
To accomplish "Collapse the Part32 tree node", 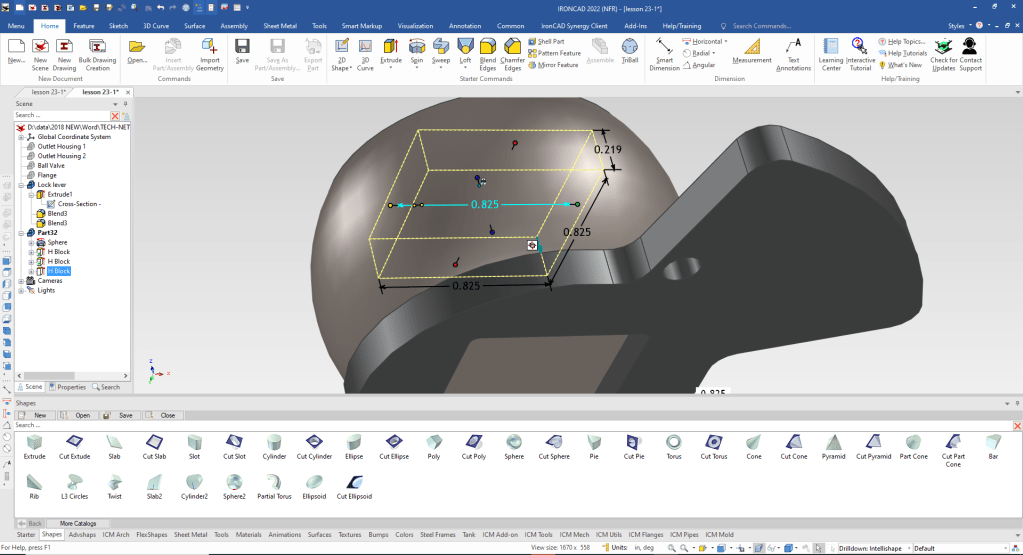I will [21, 233].
